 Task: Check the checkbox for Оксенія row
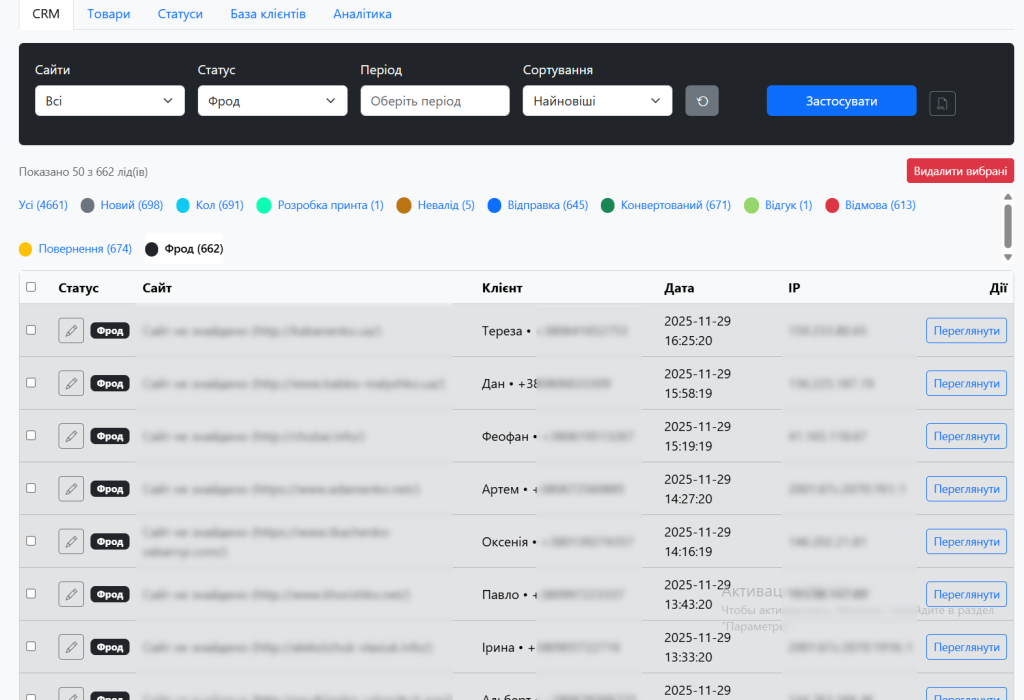31,541
